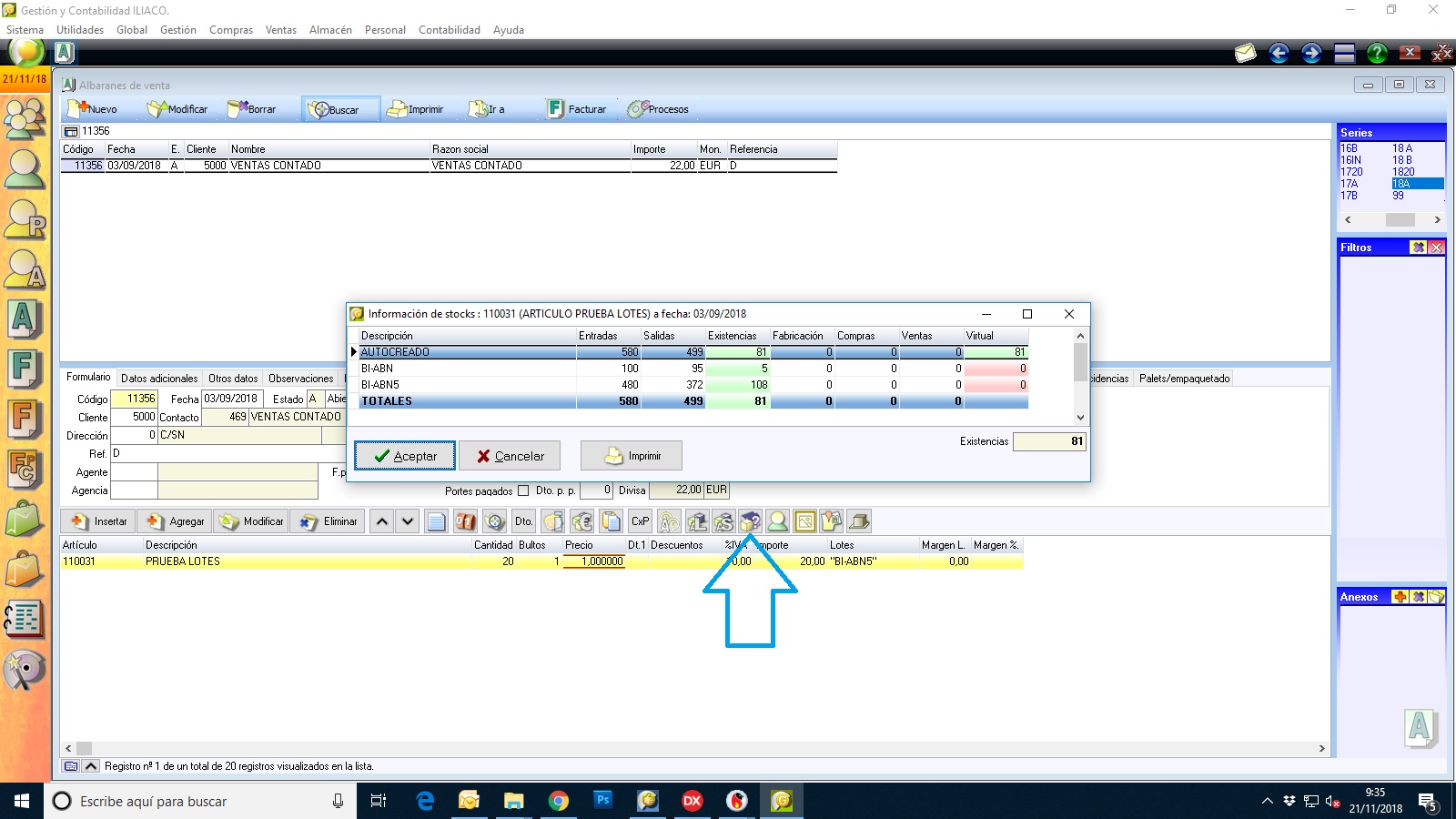This screenshot has width=1456, height=819.
Task: Click the green F document sidebar icon
Action: [25, 369]
